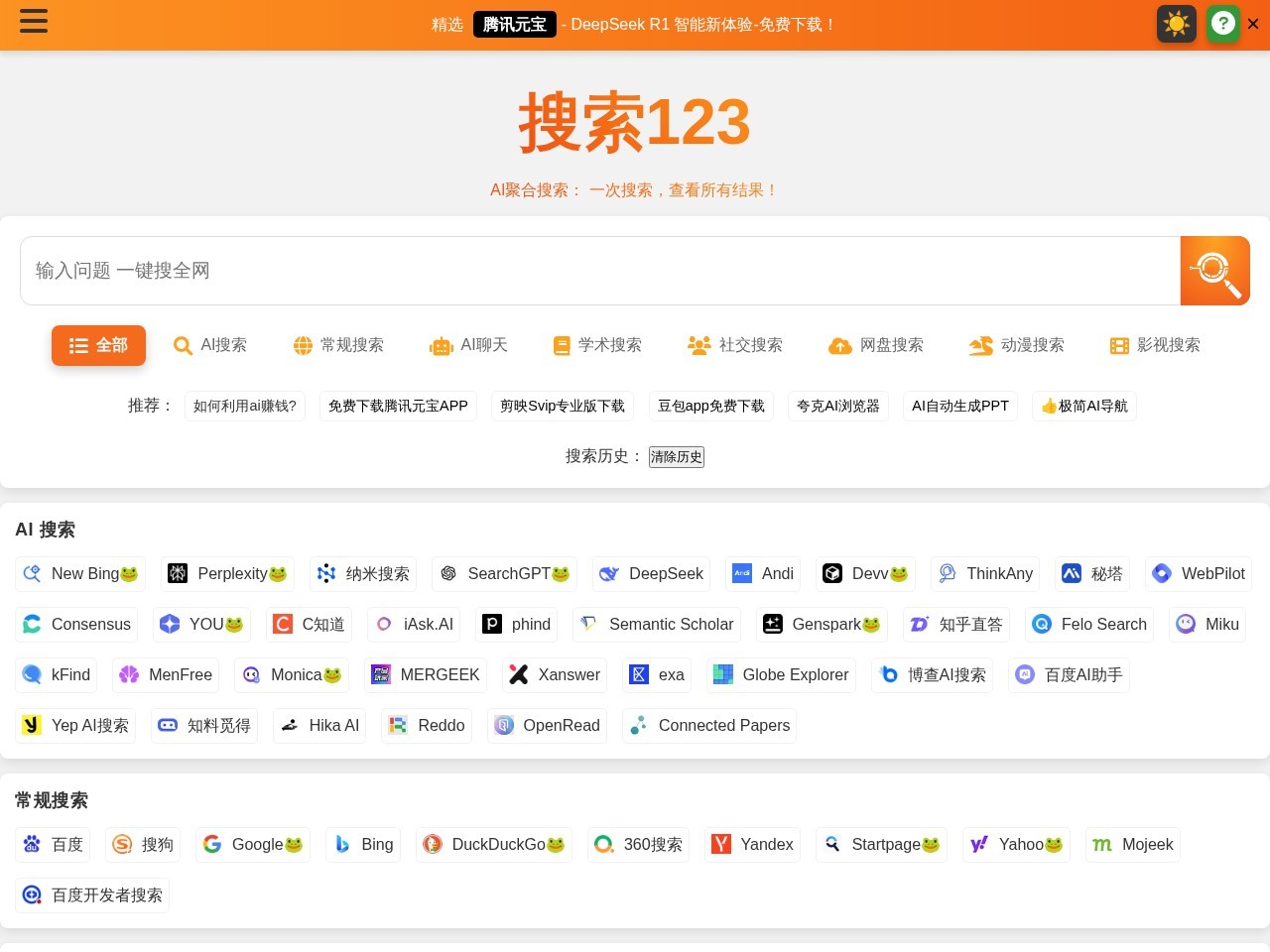Click the DuckDuckGo search engine
1270x952 pixels.
494,844
